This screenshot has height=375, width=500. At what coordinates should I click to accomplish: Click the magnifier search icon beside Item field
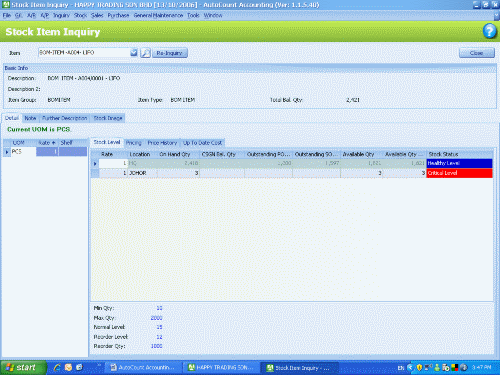point(145,53)
